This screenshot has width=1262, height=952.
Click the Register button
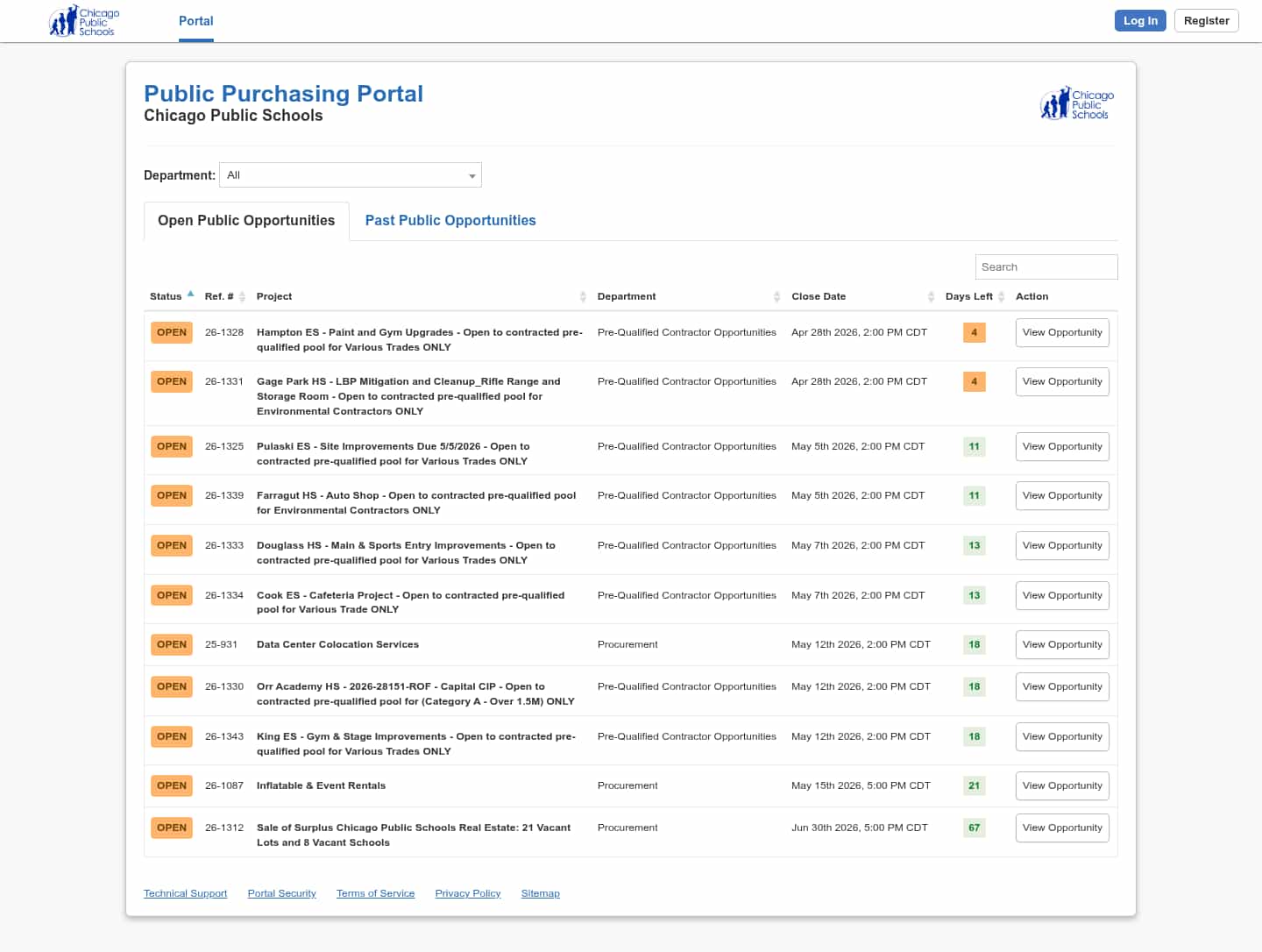coord(1206,21)
